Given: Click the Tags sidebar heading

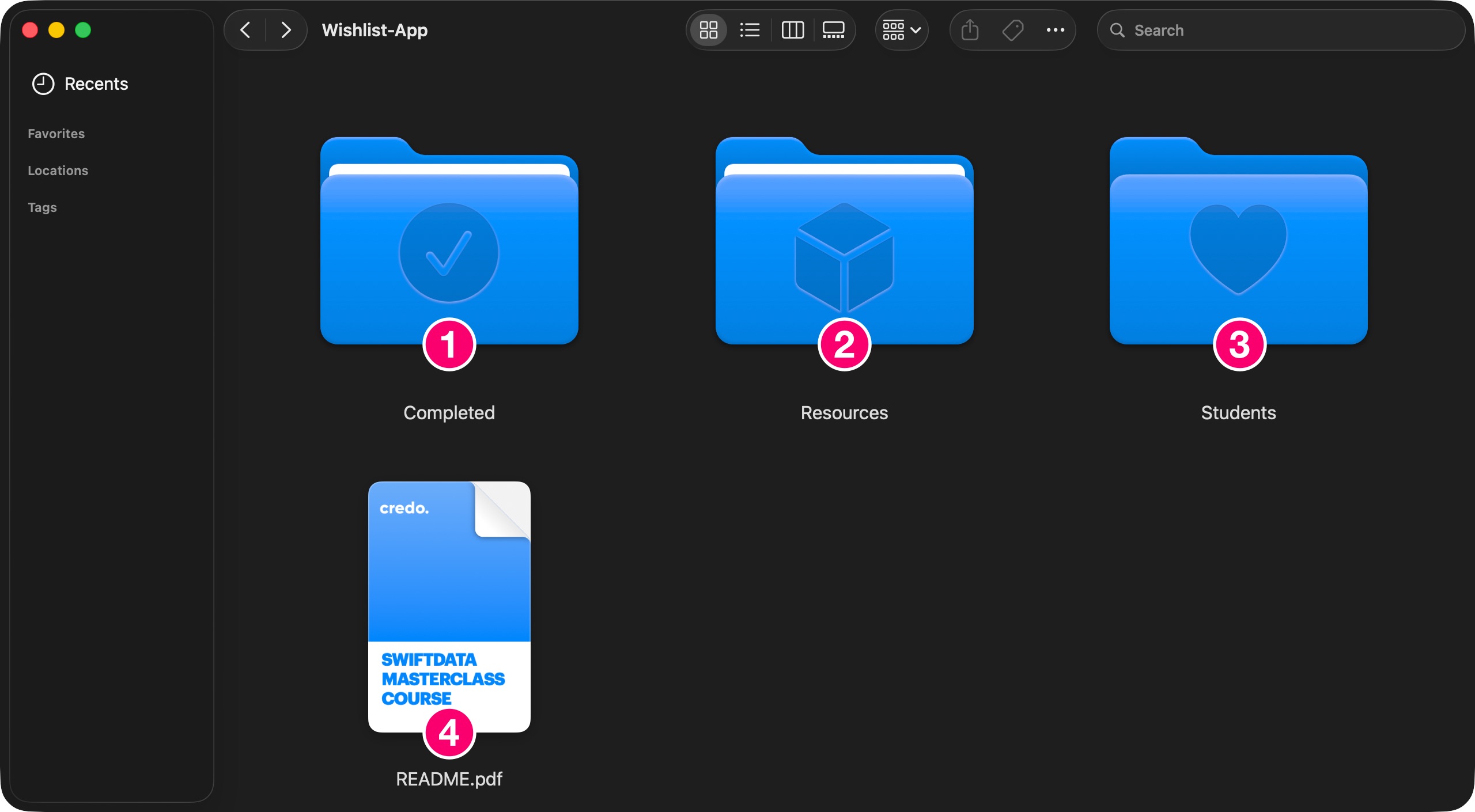Looking at the screenshot, I should (43, 207).
